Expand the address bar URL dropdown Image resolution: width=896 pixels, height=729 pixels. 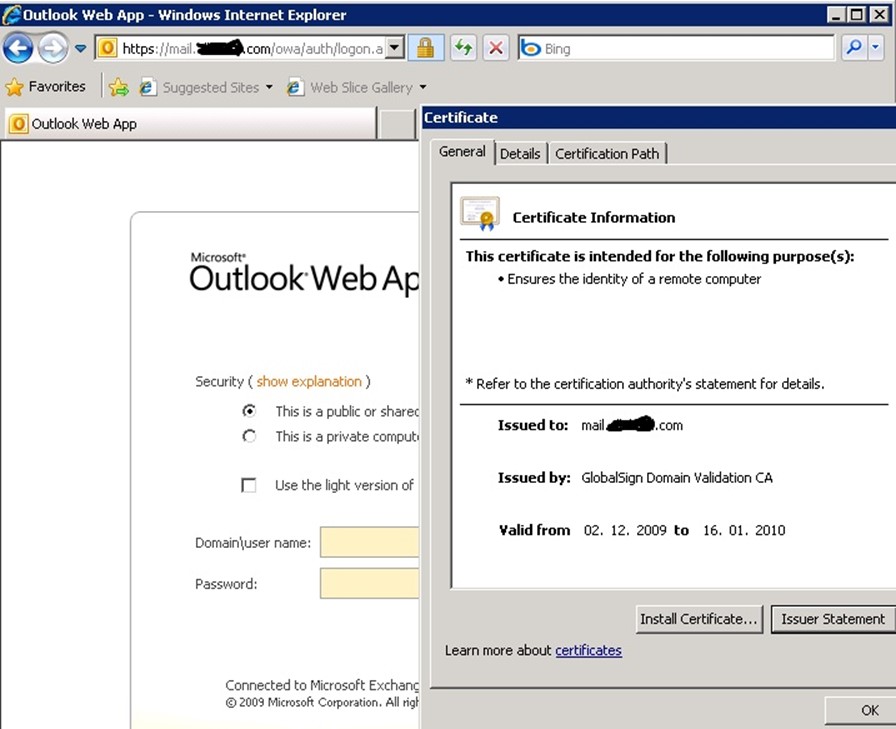[x=394, y=48]
